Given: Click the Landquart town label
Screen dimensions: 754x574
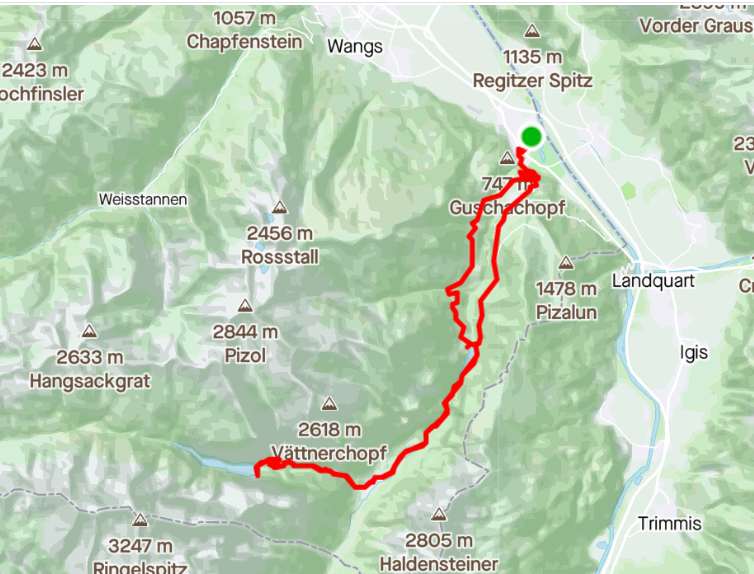Looking at the screenshot, I should (653, 281).
